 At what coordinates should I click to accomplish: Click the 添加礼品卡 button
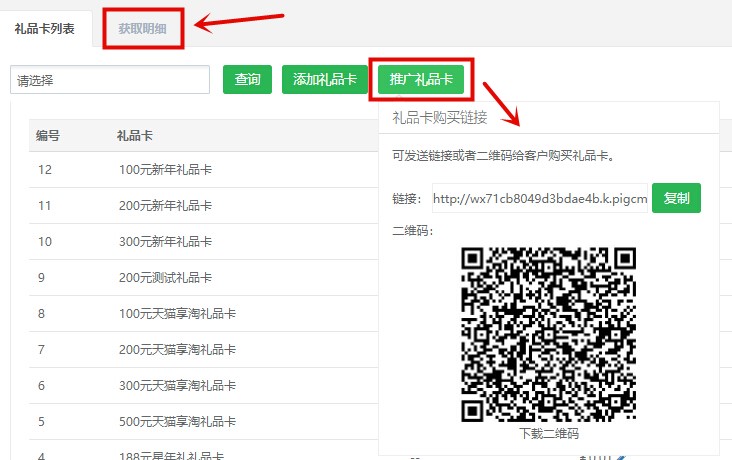pos(324,79)
